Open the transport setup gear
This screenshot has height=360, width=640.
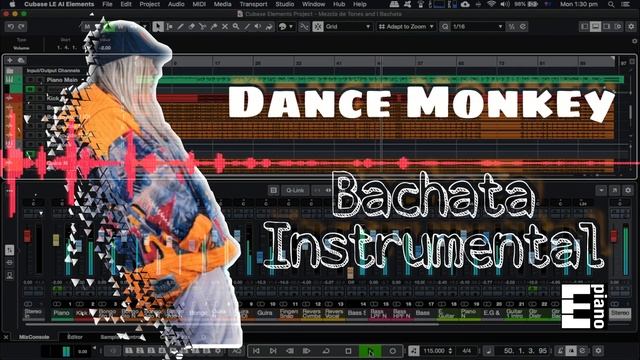coord(598,351)
